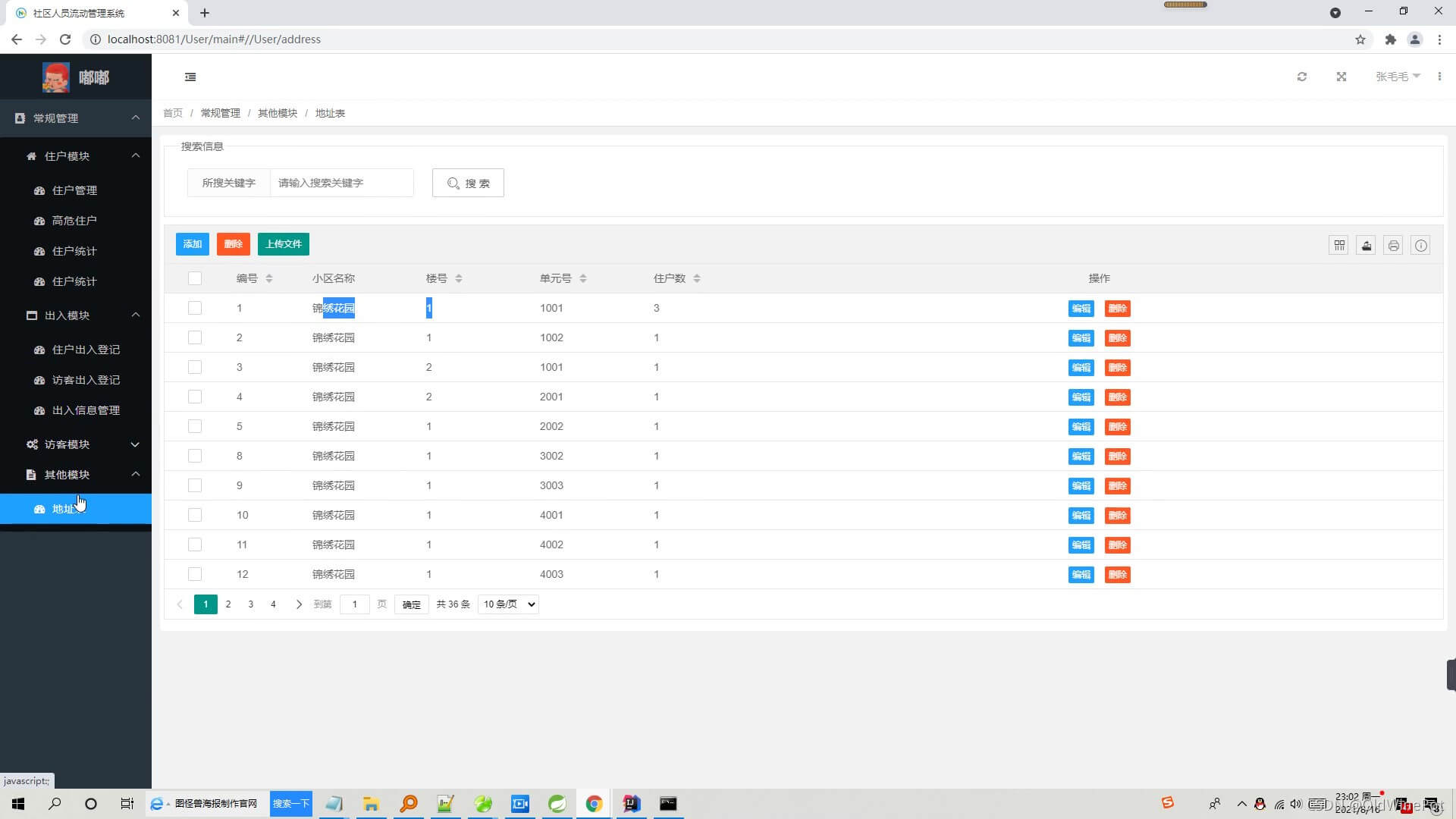Navigate to 出入模块 menu section
Screen dimensions: 1456x819
click(x=75, y=315)
